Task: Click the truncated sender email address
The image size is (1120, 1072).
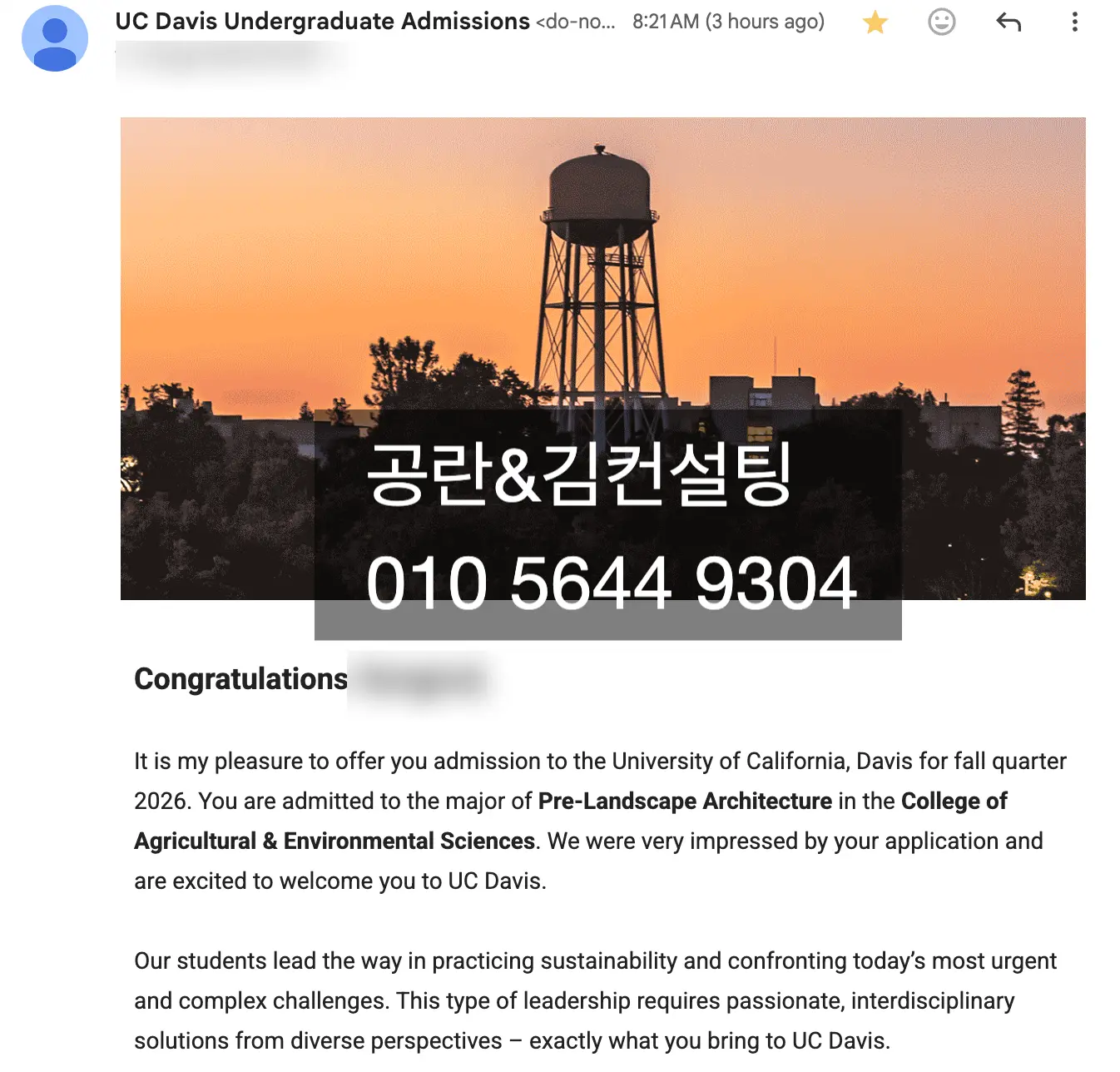Action: (575, 22)
